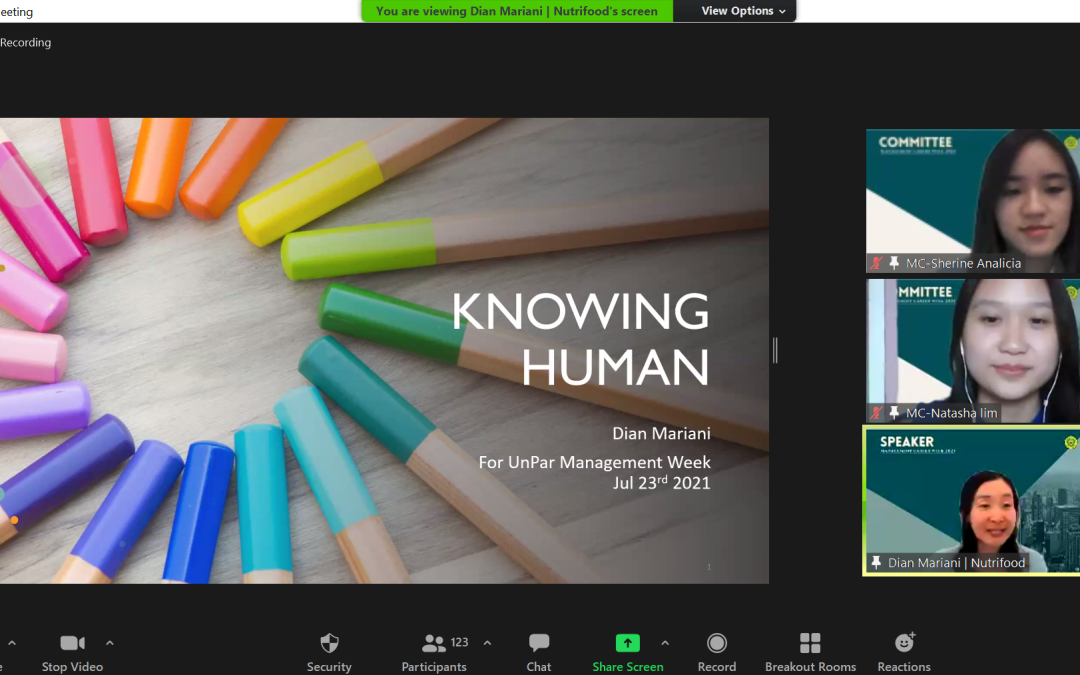Image resolution: width=1080 pixels, height=675 pixels.
Task: Click the divider handle beside the shared slide
Action: tap(775, 350)
